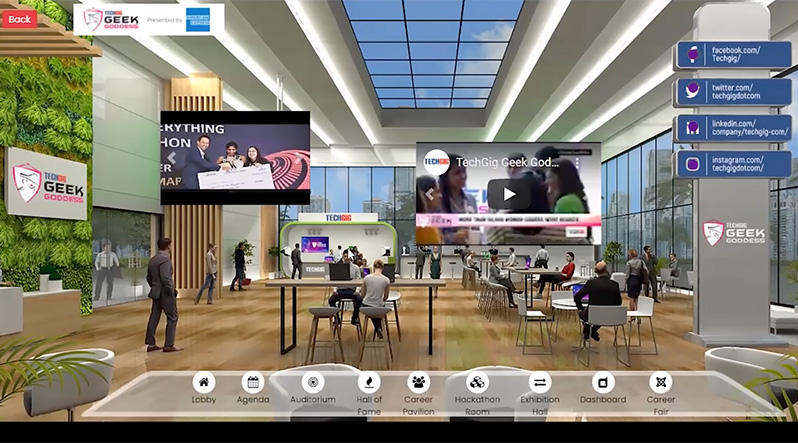Image resolution: width=798 pixels, height=443 pixels.
Task: Click the Instagram icon on pillar
Action: click(693, 164)
